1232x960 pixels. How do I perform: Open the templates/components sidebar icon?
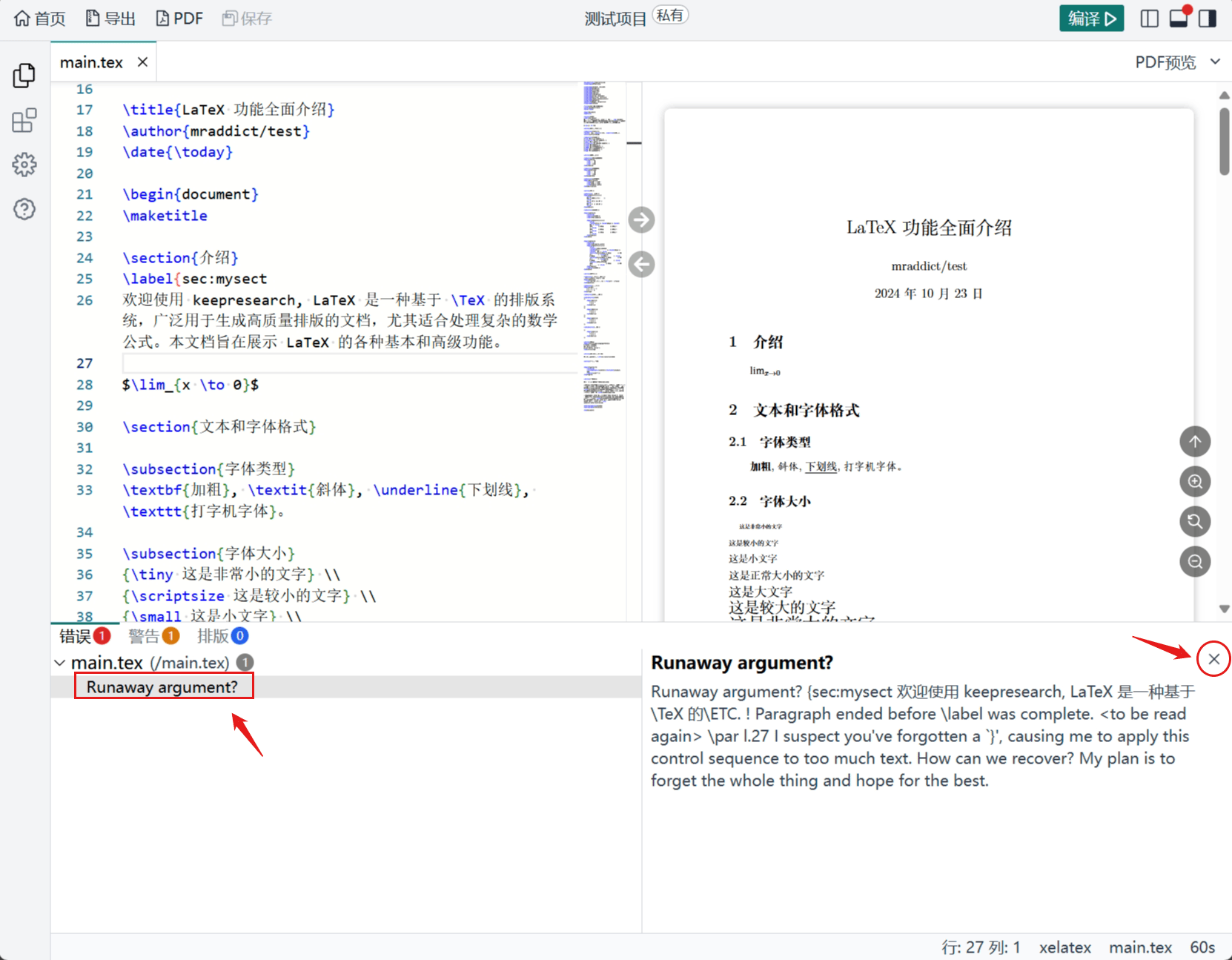[x=24, y=120]
